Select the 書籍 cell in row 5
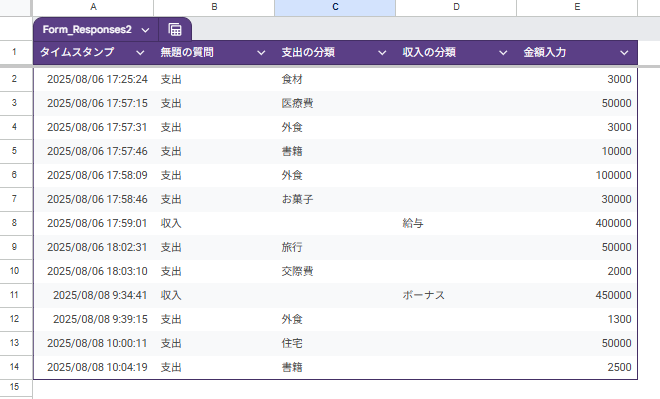Image resolution: width=660 pixels, height=399 pixels. (x=335, y=151)
